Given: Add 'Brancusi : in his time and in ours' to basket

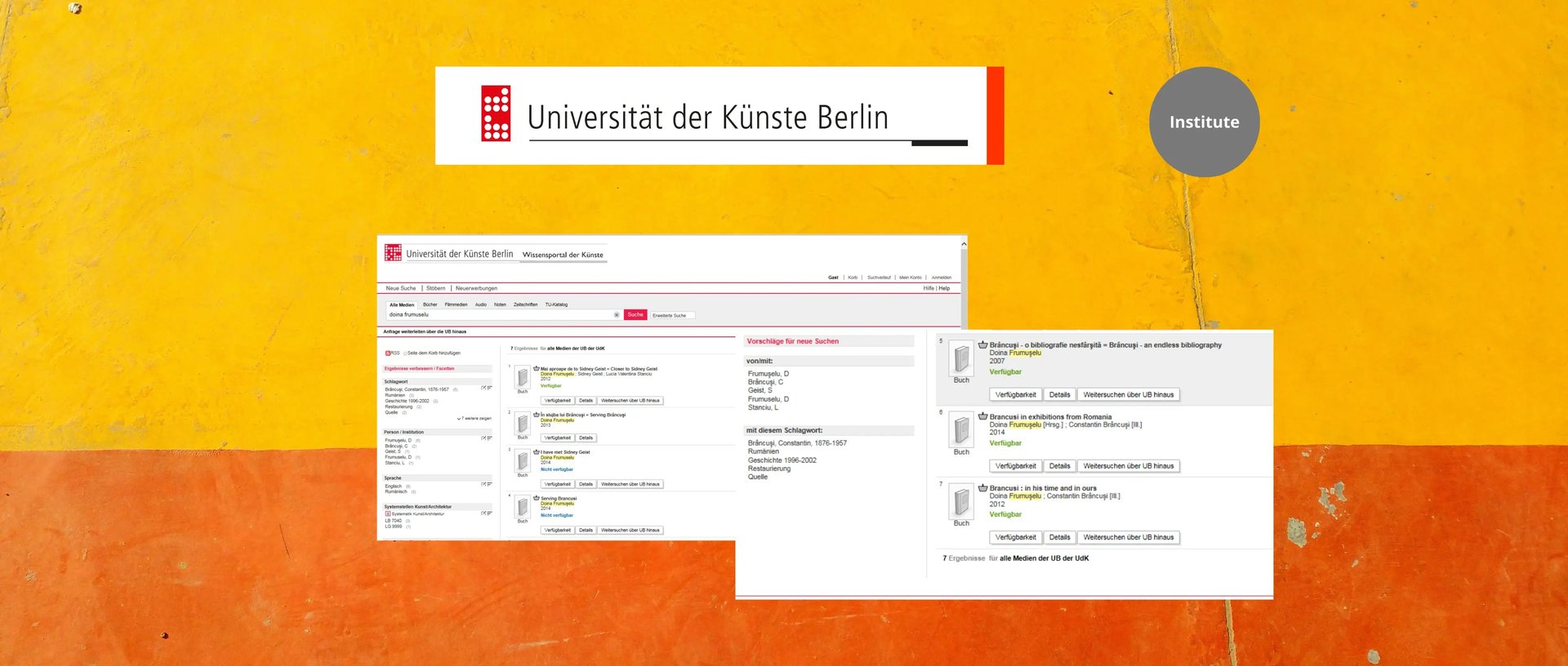Looking at the screenshot, I should click(x=983, y=488).
